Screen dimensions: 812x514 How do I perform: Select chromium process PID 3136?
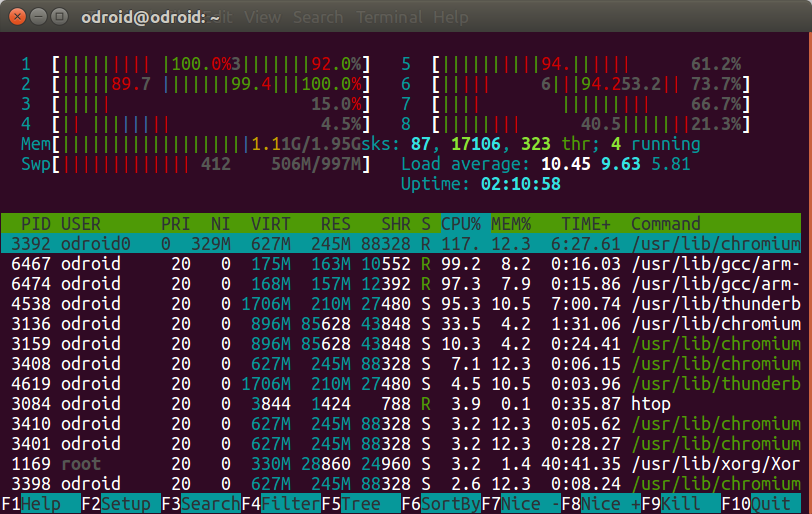[401, 324]
